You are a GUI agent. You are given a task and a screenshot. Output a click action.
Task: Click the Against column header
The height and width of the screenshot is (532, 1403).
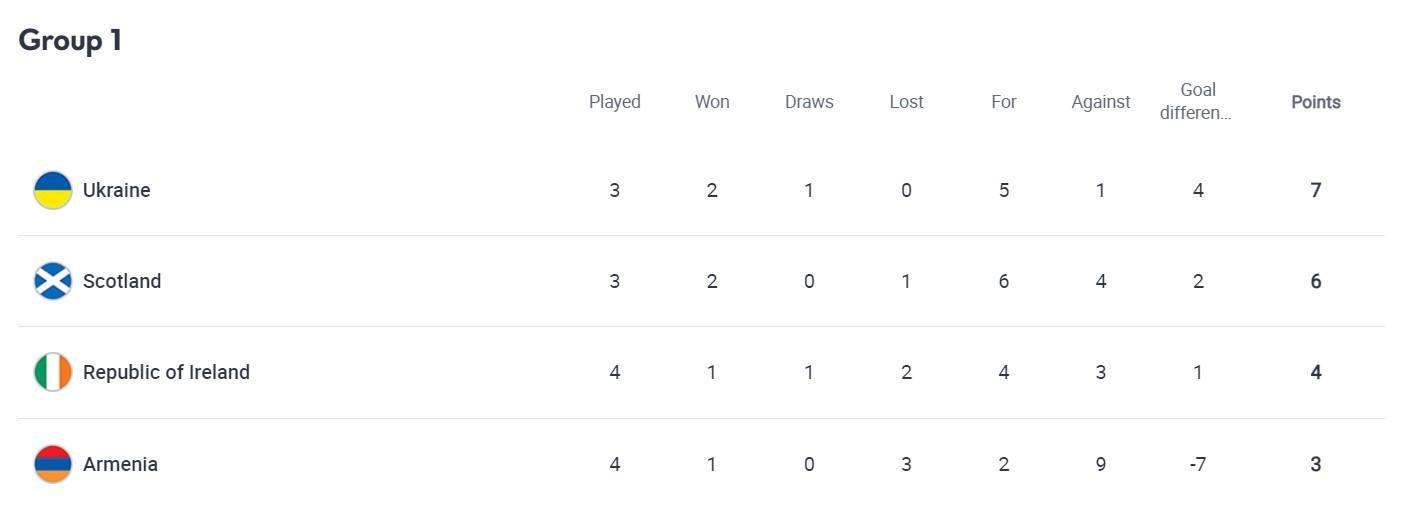[1101, 102]
